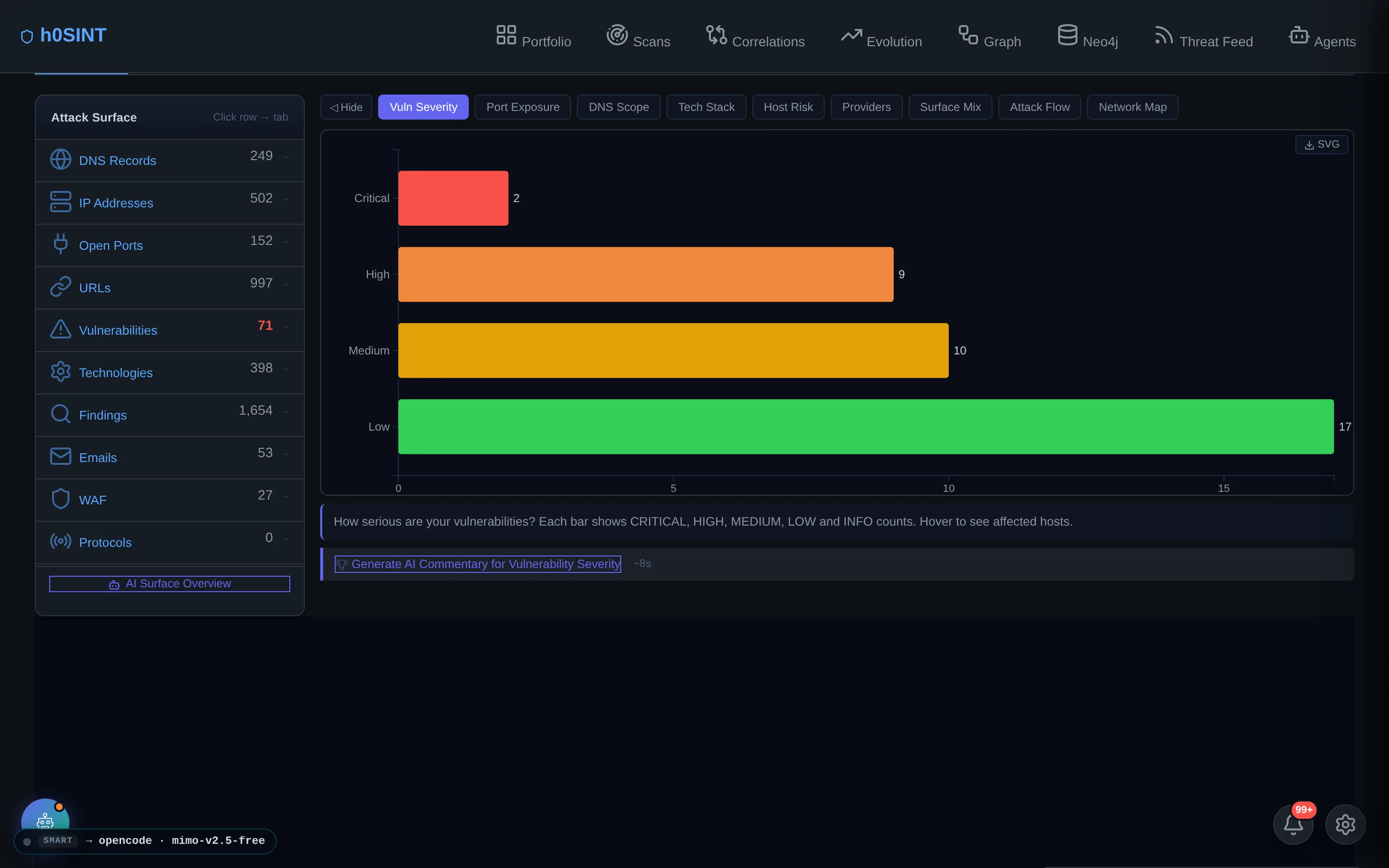1389x868 pixels.
Task: Click the yellow Medium bar
Action: click(x=673, y=351)
